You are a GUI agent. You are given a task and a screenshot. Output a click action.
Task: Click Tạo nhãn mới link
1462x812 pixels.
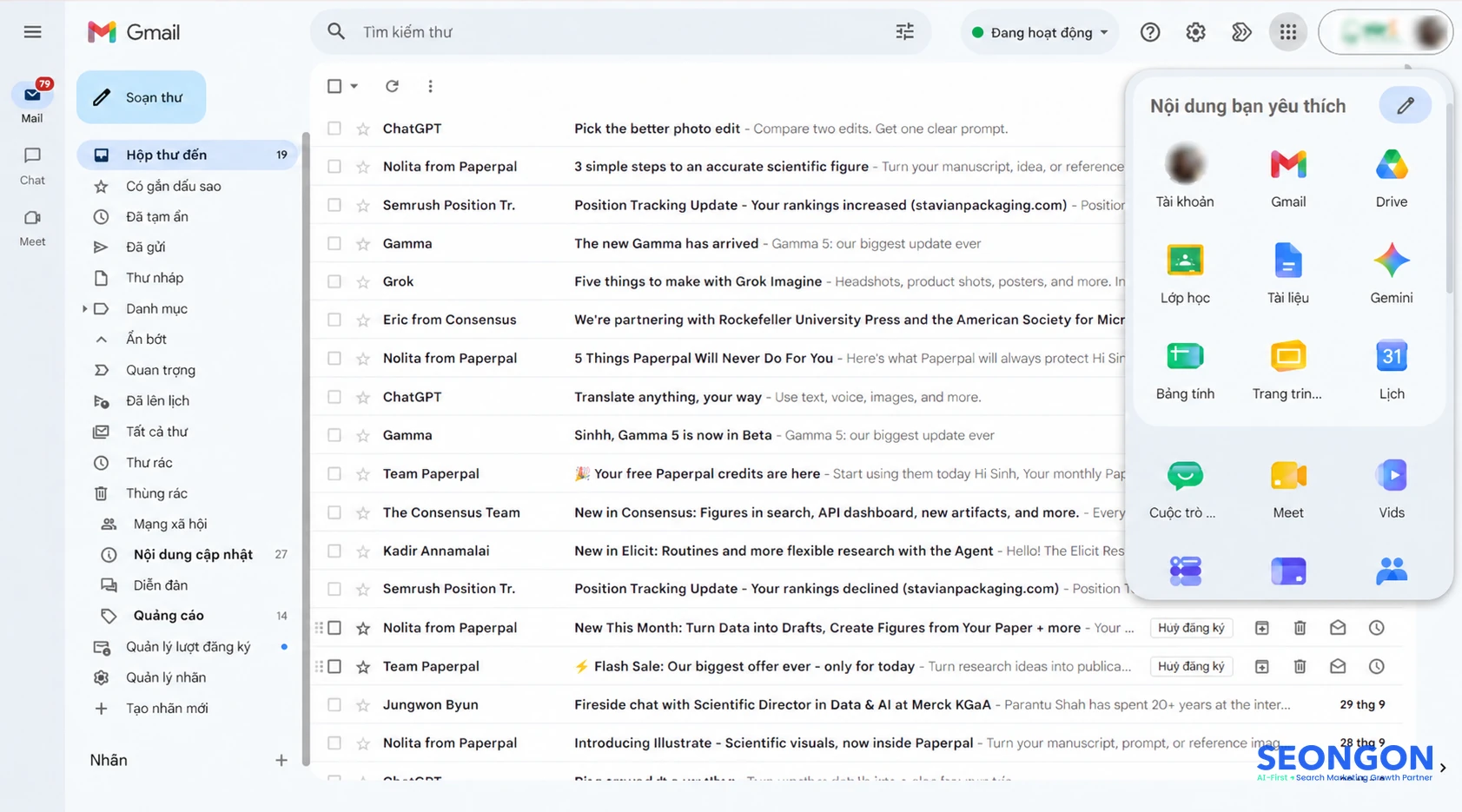(x=167, y=708)
